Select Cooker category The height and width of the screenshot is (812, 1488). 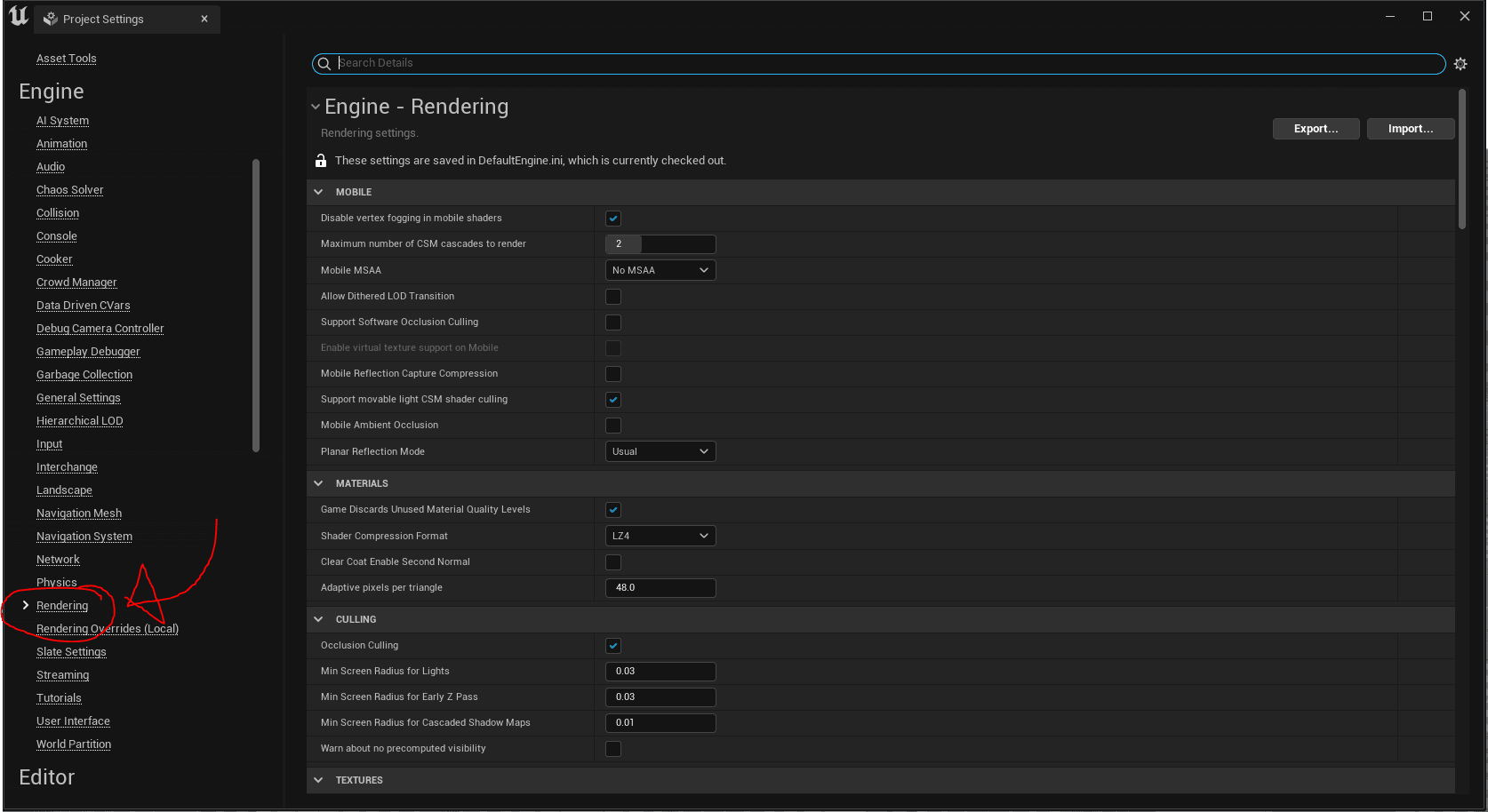pos(54,259)
